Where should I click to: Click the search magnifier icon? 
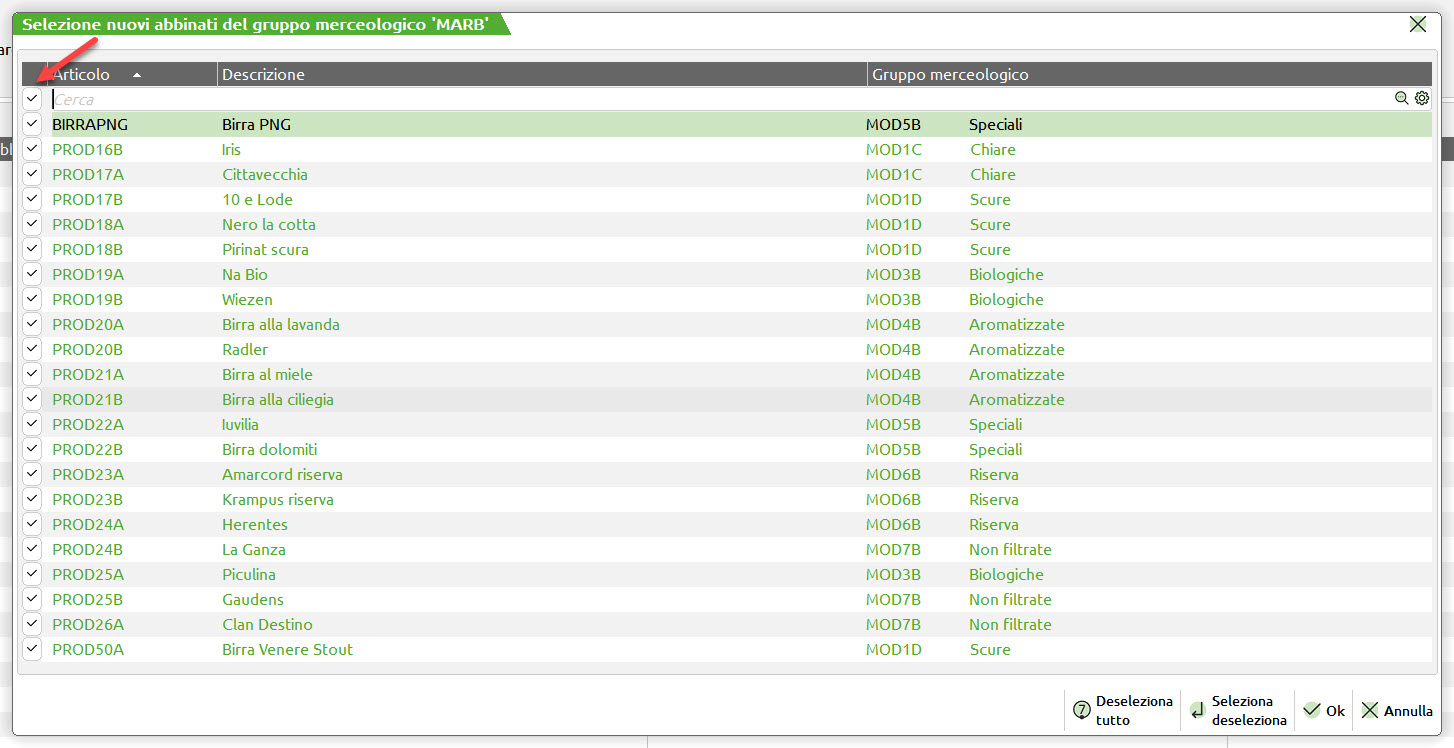(1402, 98)
